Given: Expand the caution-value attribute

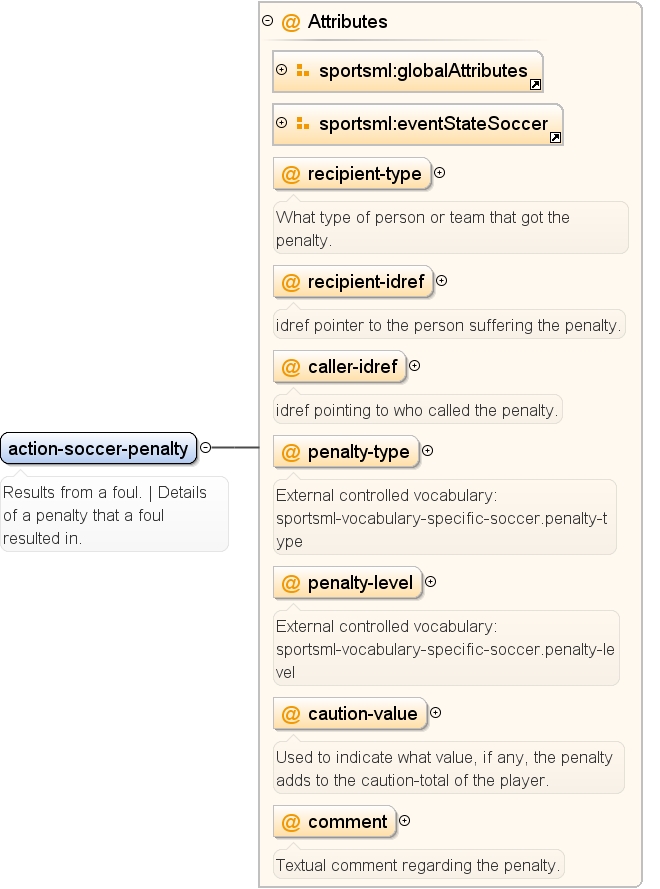Looking at the screenshot, I should point(435,713).
